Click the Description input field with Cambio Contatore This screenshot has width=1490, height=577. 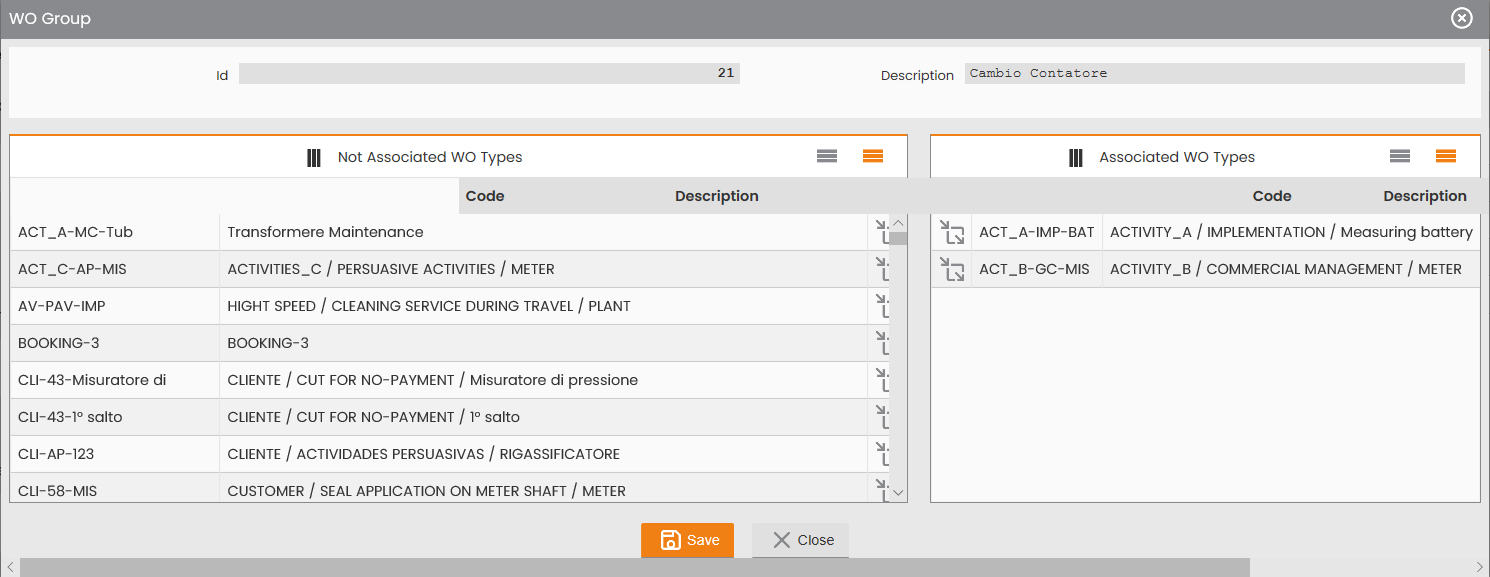click(1215, 74)
